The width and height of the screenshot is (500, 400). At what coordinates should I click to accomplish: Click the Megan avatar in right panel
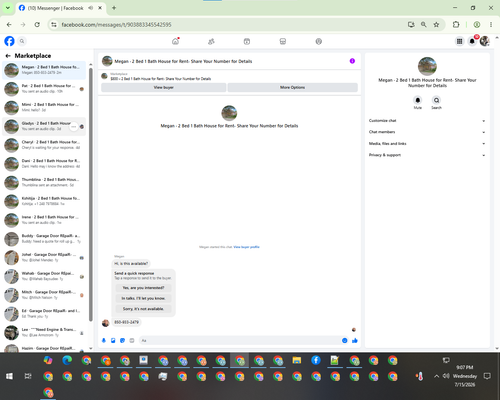(x=427, y=66)
